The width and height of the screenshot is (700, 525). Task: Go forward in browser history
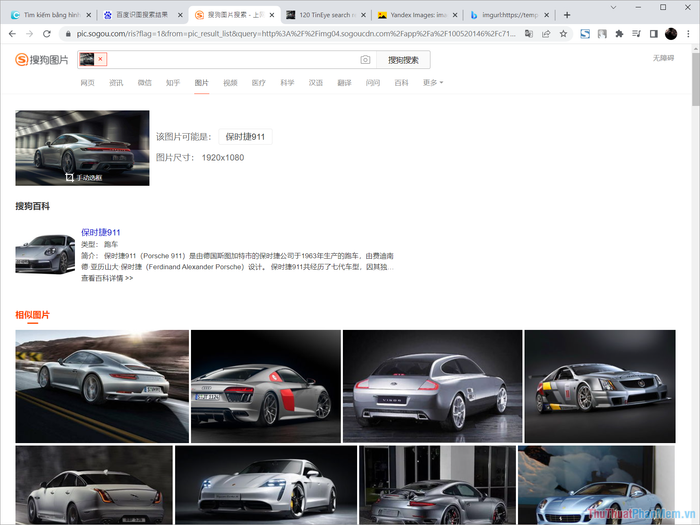[29, 34]
